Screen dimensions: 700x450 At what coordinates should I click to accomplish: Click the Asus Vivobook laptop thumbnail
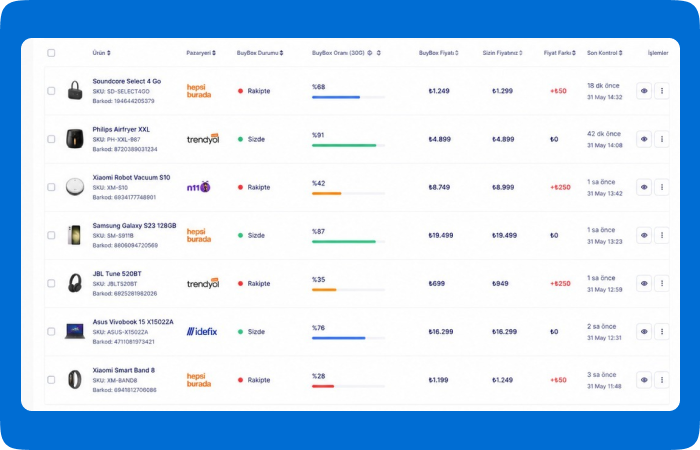(75, 331)
